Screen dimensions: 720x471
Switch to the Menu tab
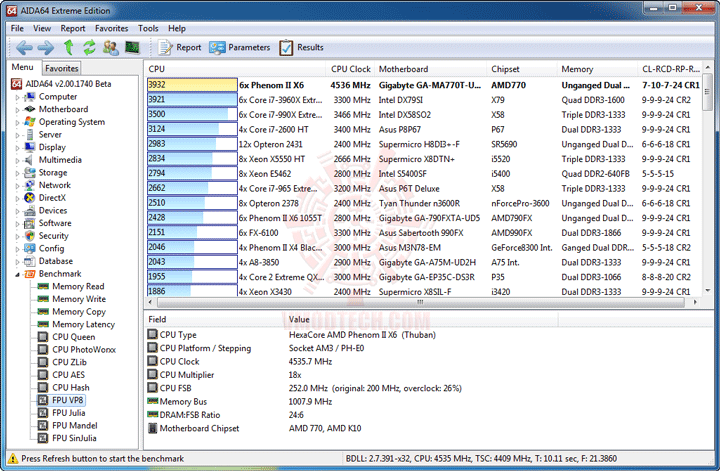pos(22,67)
